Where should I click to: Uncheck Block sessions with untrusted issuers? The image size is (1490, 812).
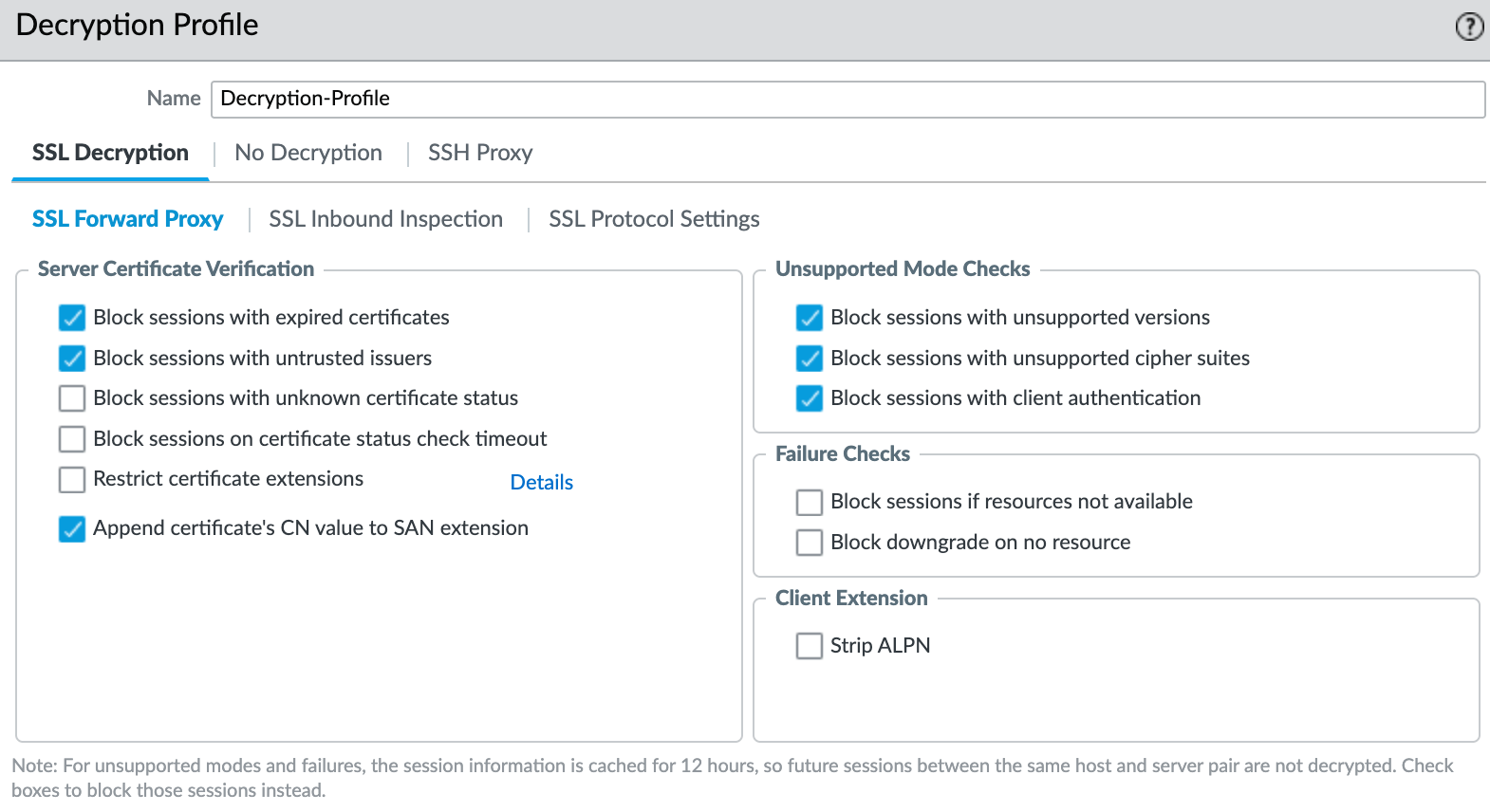click(72, 359)
